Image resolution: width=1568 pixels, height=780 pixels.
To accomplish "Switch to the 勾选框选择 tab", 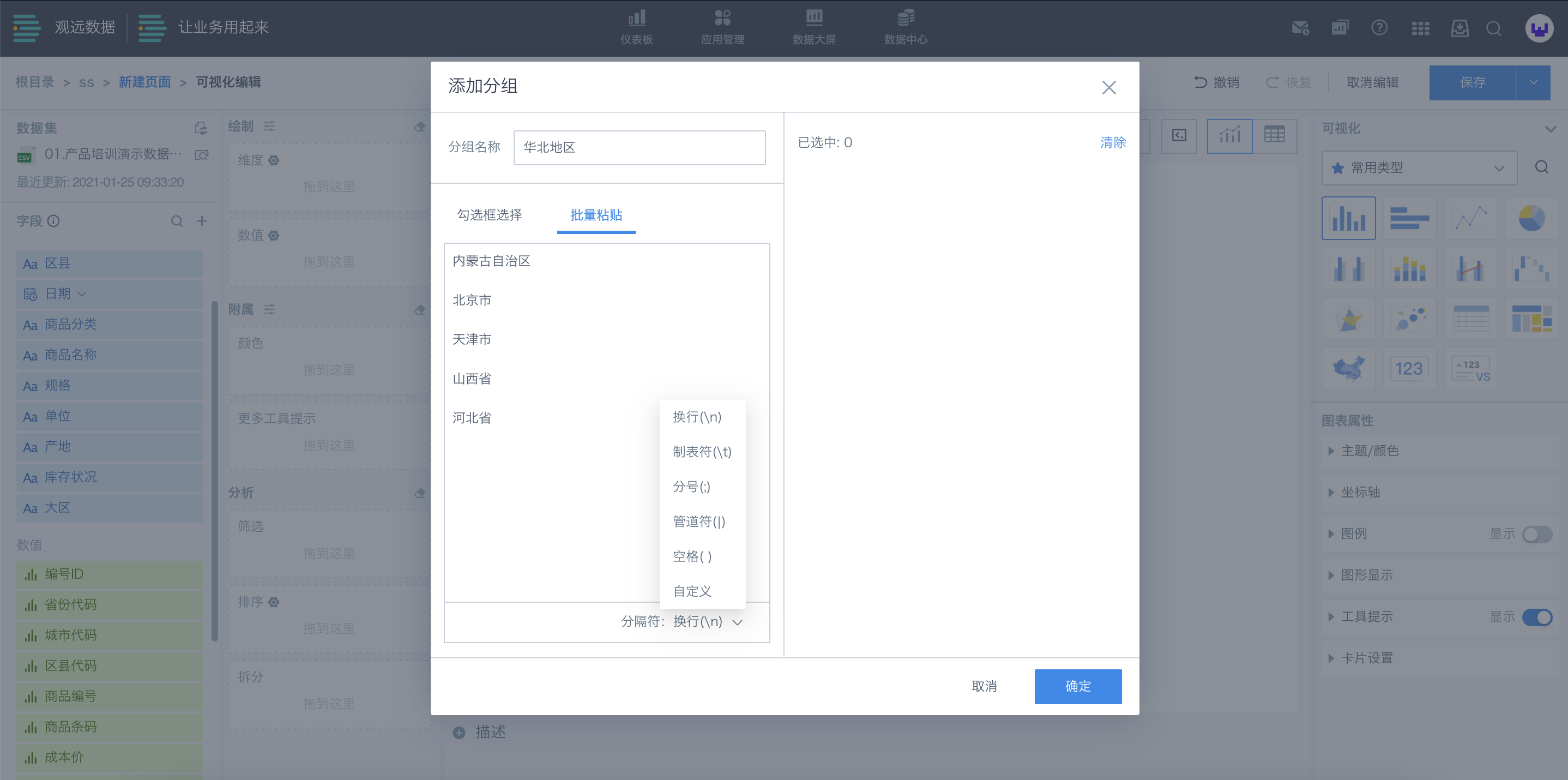I will tap(490, 215).
